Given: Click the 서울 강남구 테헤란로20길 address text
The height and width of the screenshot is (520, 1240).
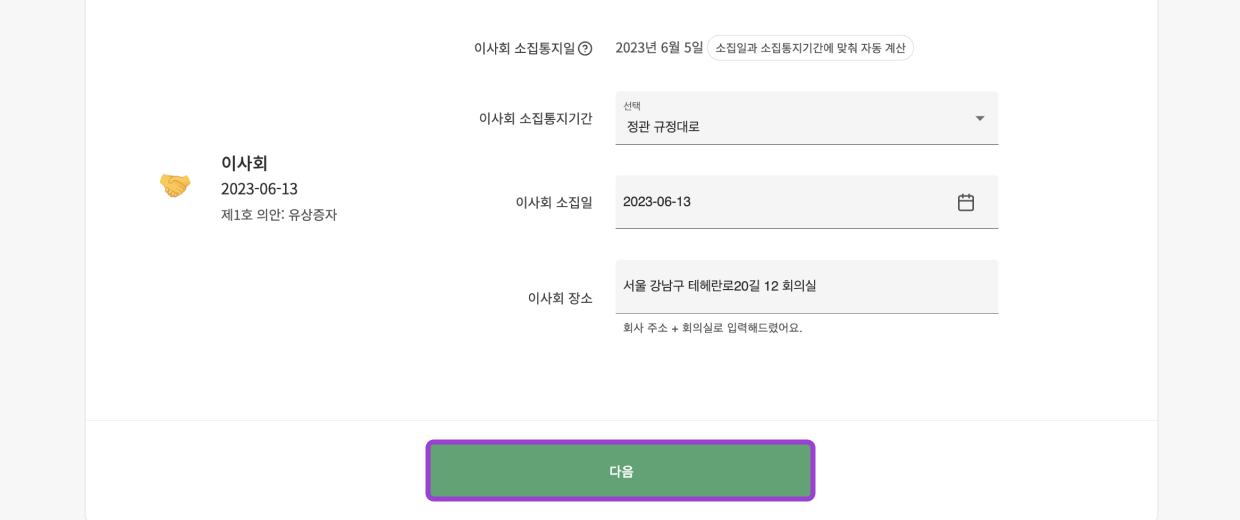Looking at the screenshot, I should (719, 285).
